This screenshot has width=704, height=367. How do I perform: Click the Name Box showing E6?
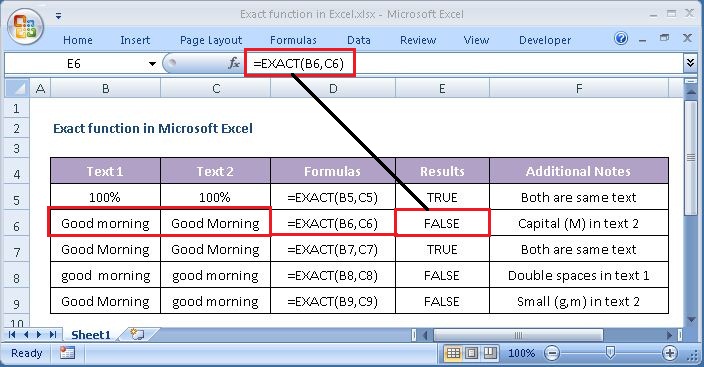pos(74,64)
